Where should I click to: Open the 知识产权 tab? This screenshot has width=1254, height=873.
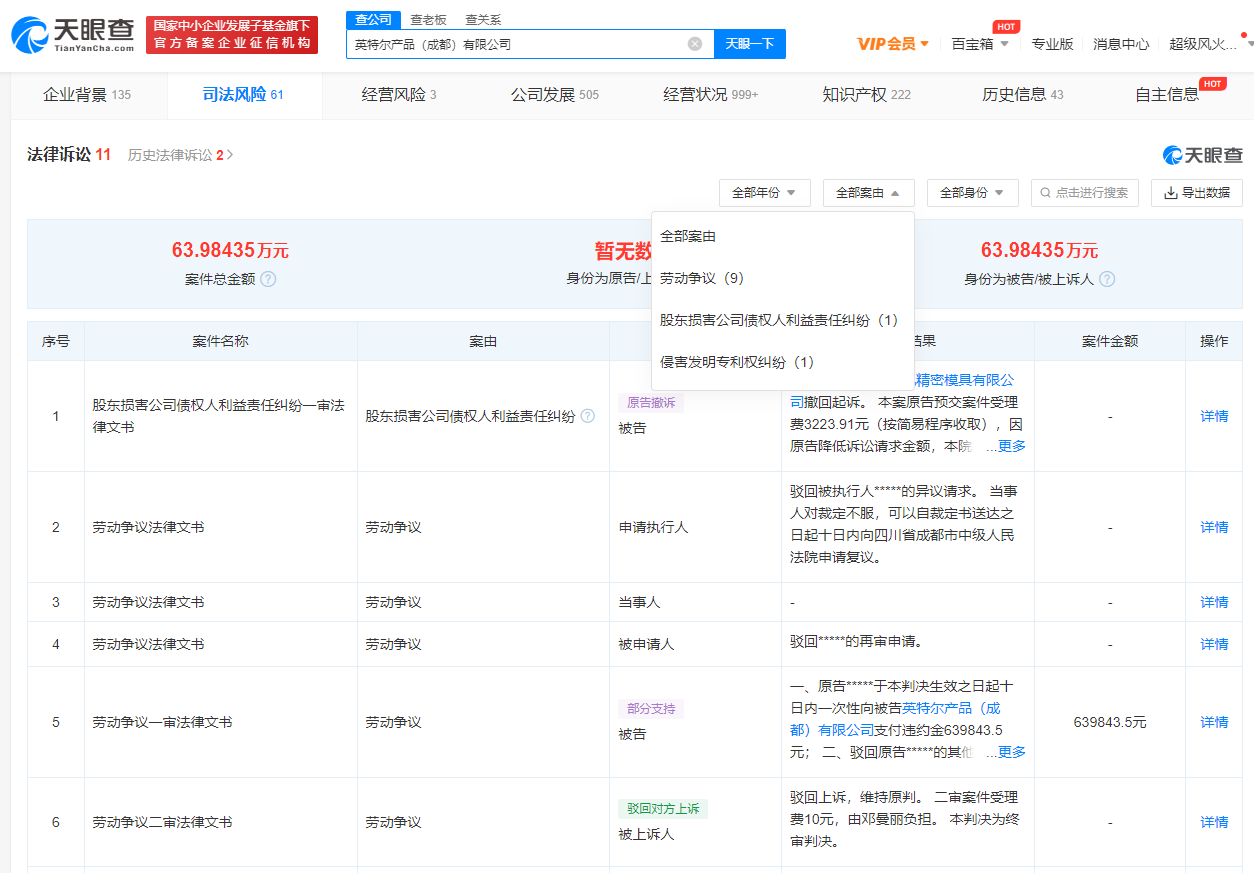866,95
